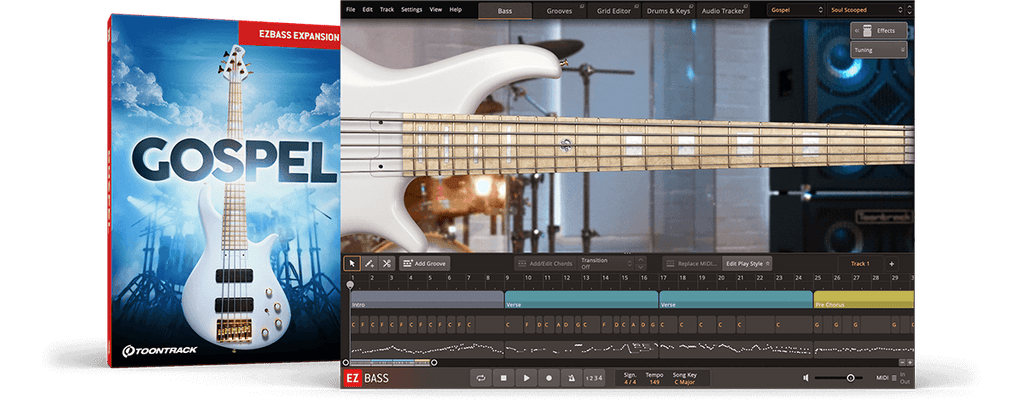Adjust the master volume slider
The width and height of the screenshot is (1024, 416).
click(838, 377)
